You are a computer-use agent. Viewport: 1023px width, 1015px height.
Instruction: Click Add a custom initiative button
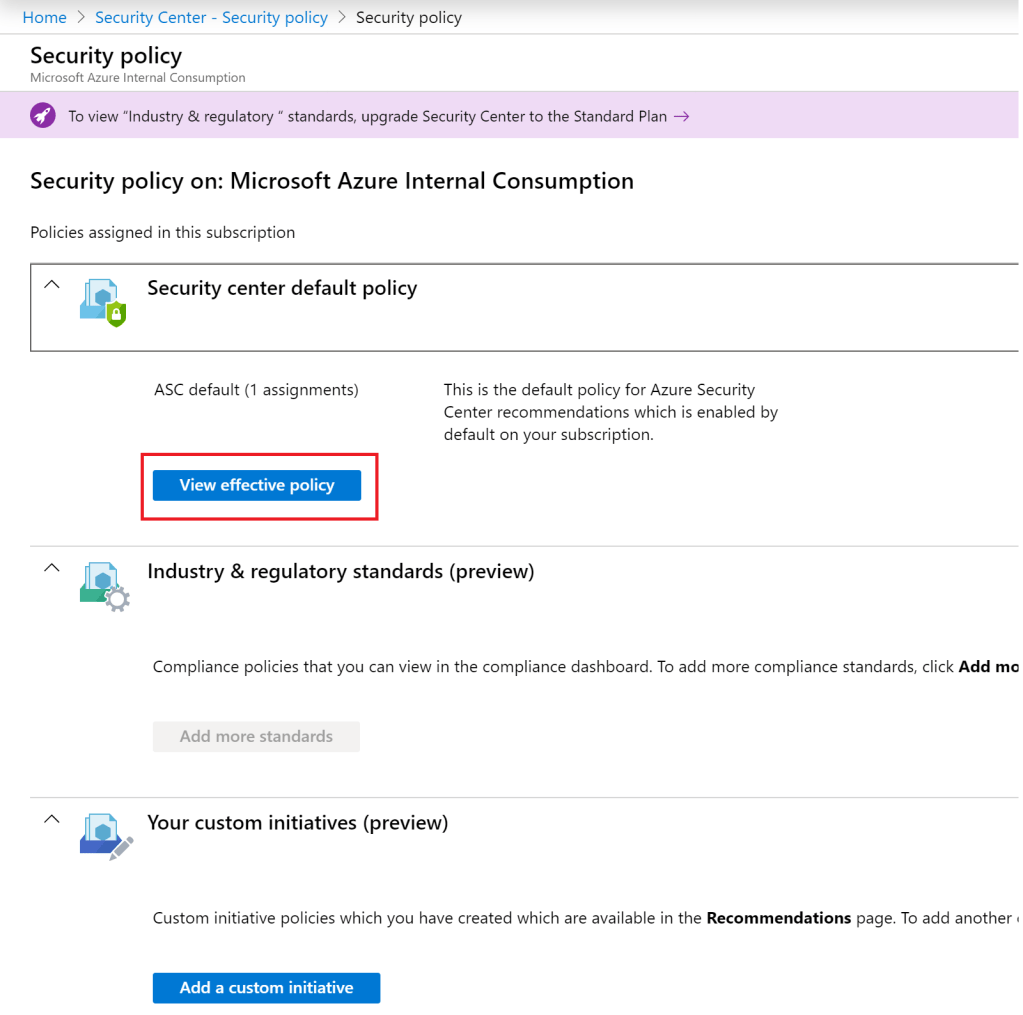(x=266, y=987)
